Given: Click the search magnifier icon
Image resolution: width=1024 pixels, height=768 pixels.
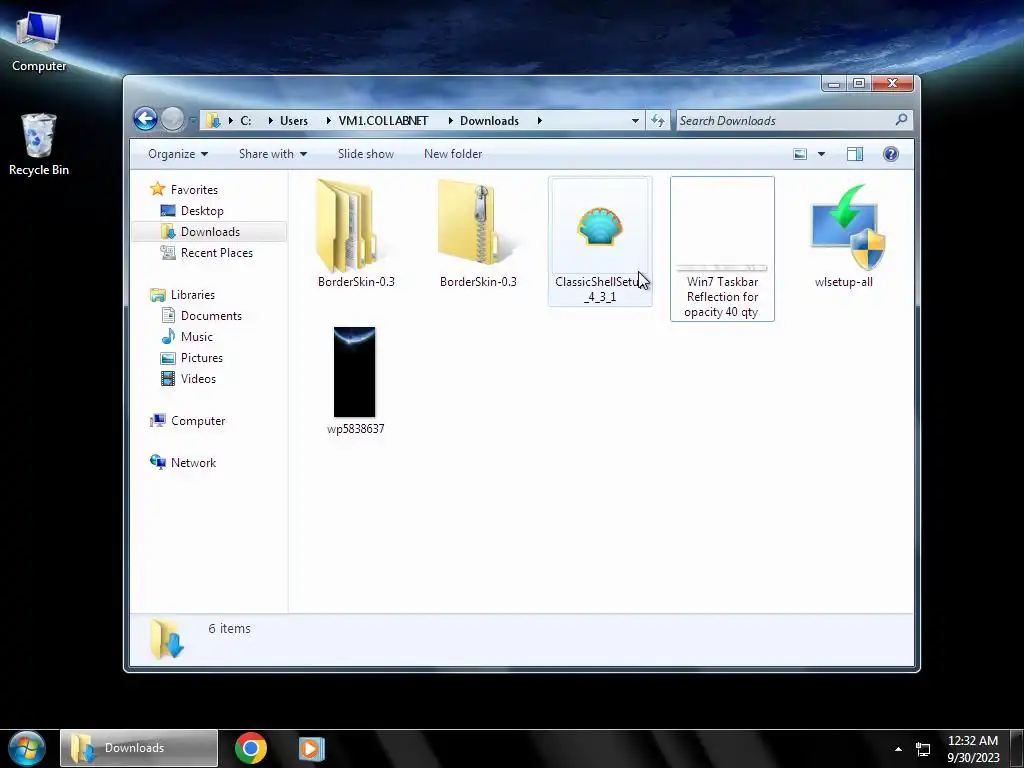Looking at the screenshot, I should pos(901,120).
